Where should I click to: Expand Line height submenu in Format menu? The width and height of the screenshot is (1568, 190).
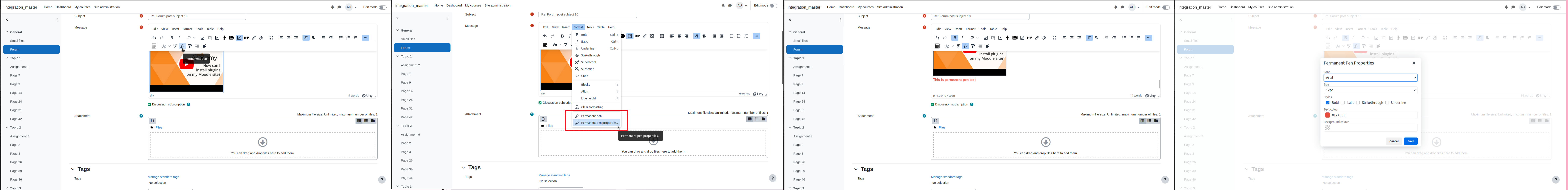[597, 98]
